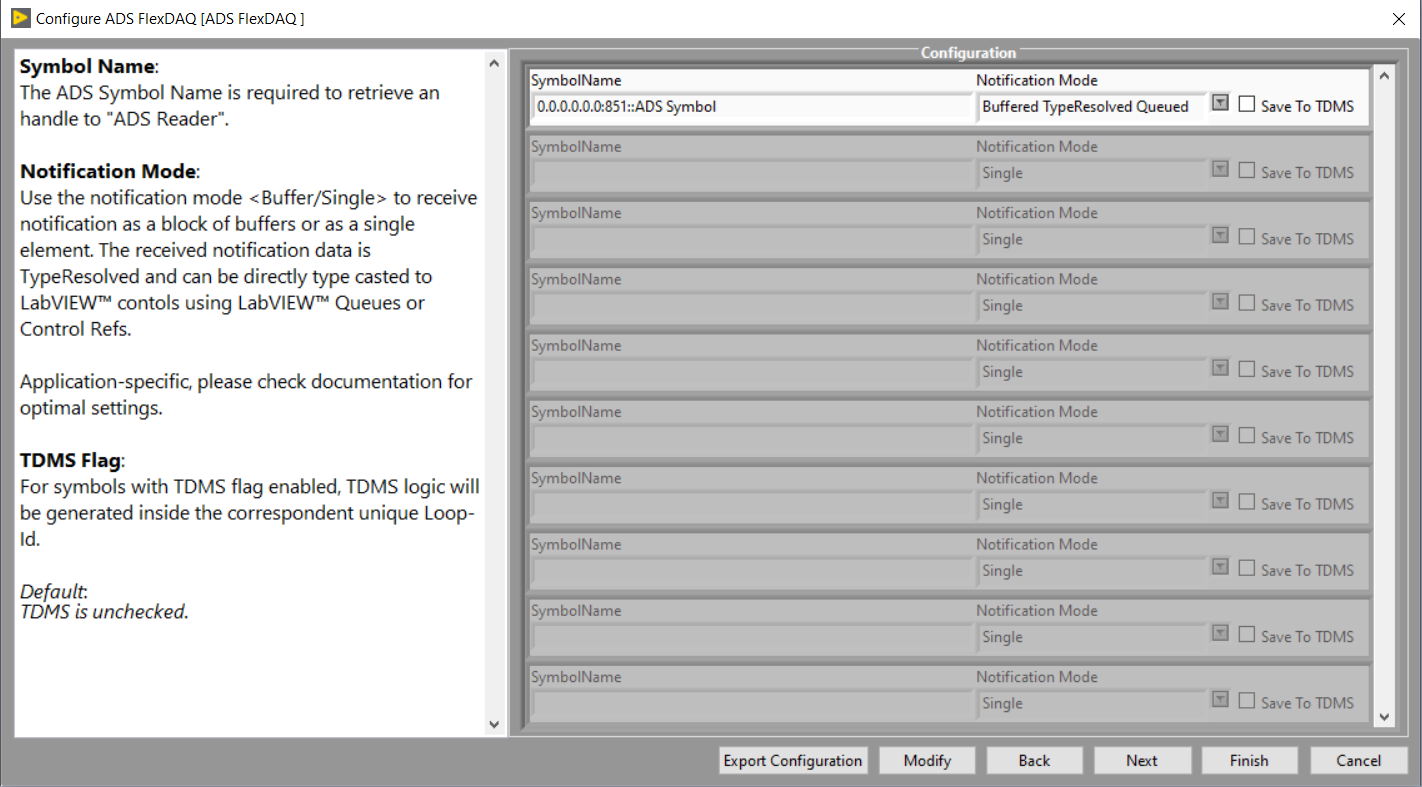The image size is (1422, 787).
Task: Open the Buffered TypeResolved Queued dropdown arrow
Action: pos(1220,103)
